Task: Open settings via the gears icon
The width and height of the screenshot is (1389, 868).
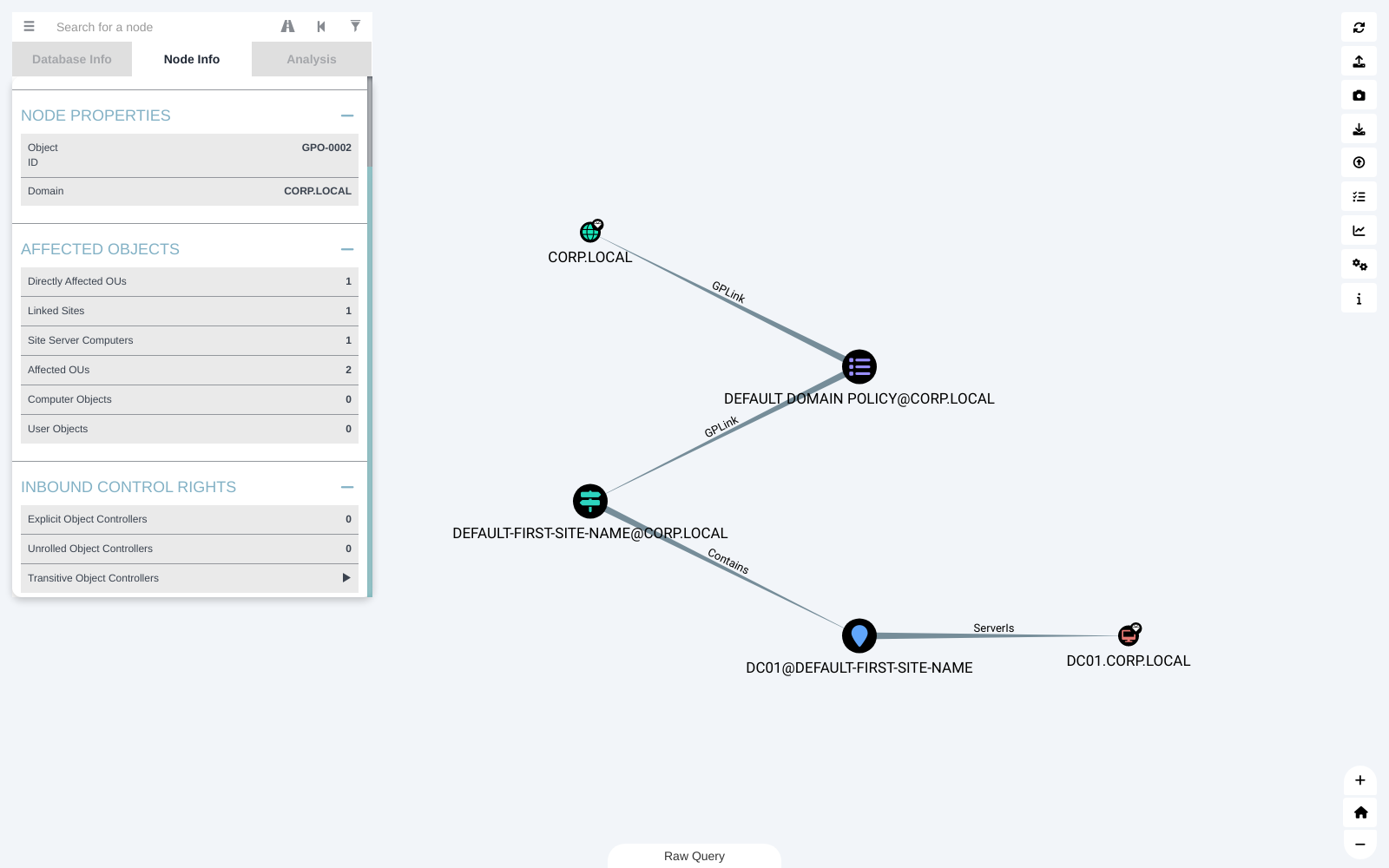Action: [1359, 265]
